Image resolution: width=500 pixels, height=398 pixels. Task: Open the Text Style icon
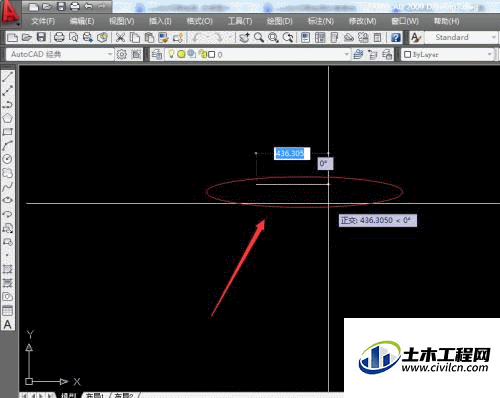click(416, 37)
